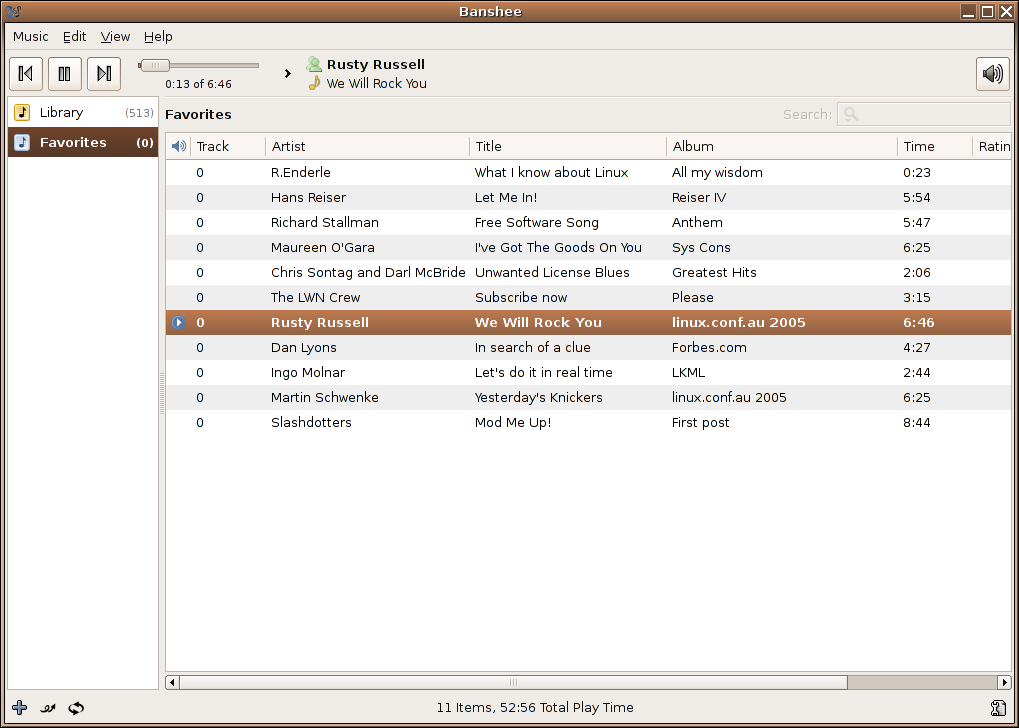Select Library in the sidebar
Viewport: 1019px width, 728px height.
click(61, 113)
